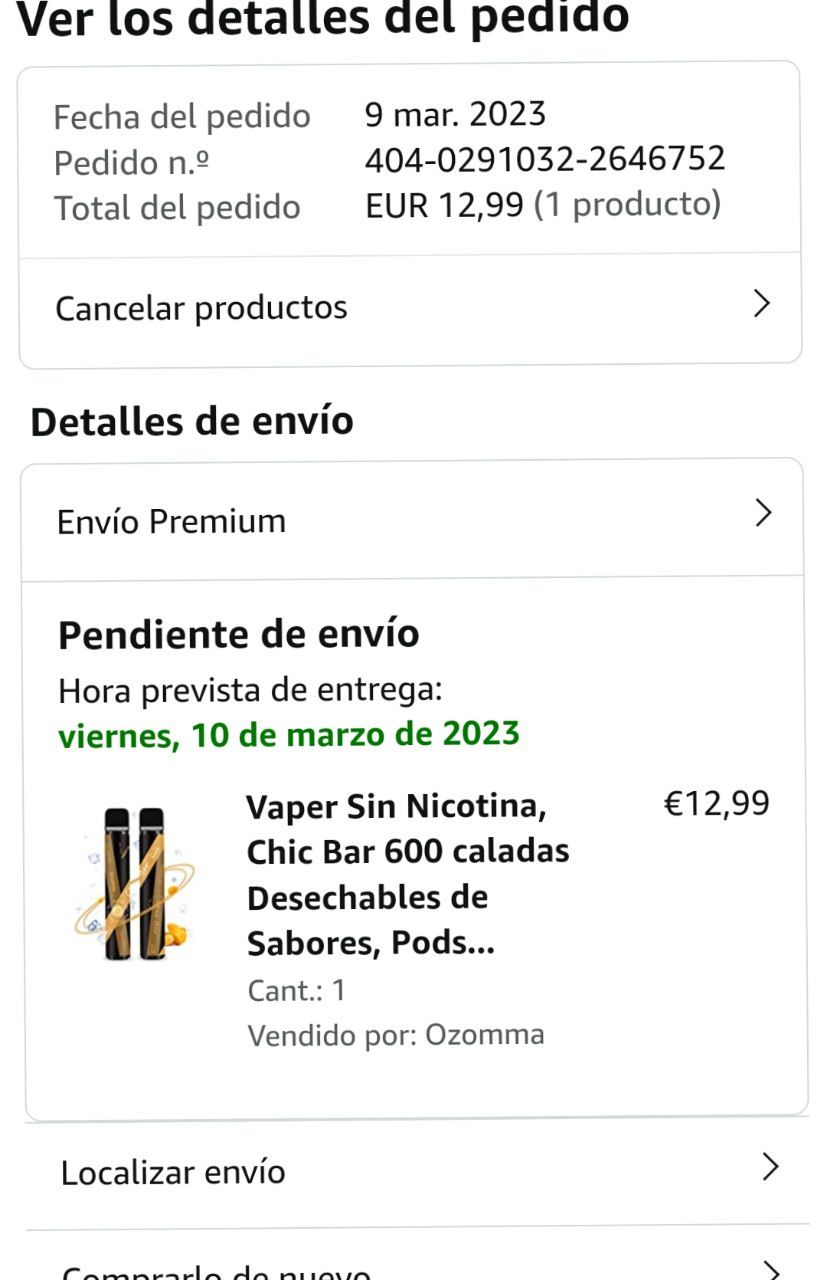Tap the chevron beside Cancelar productos
This screenshot has width=827, height=1280.
pos(762,304)
